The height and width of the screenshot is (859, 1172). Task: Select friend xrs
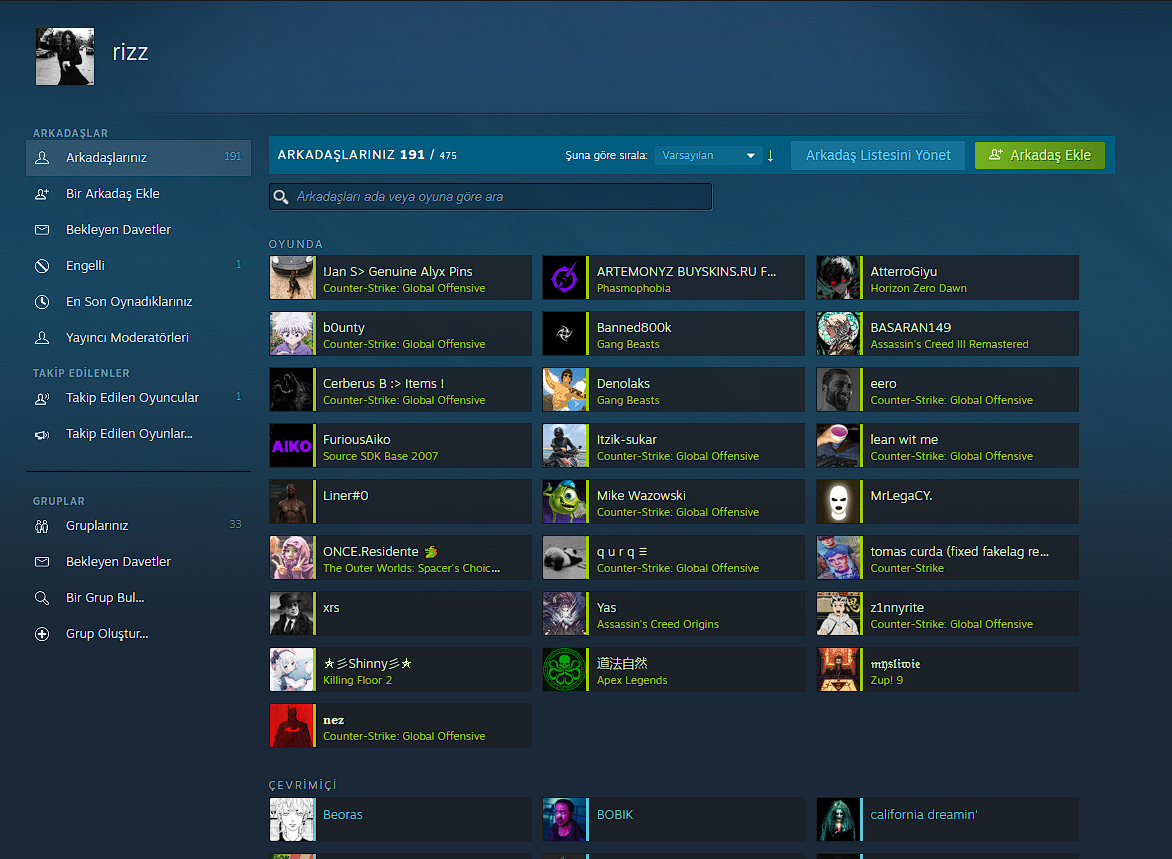[401, 614]
